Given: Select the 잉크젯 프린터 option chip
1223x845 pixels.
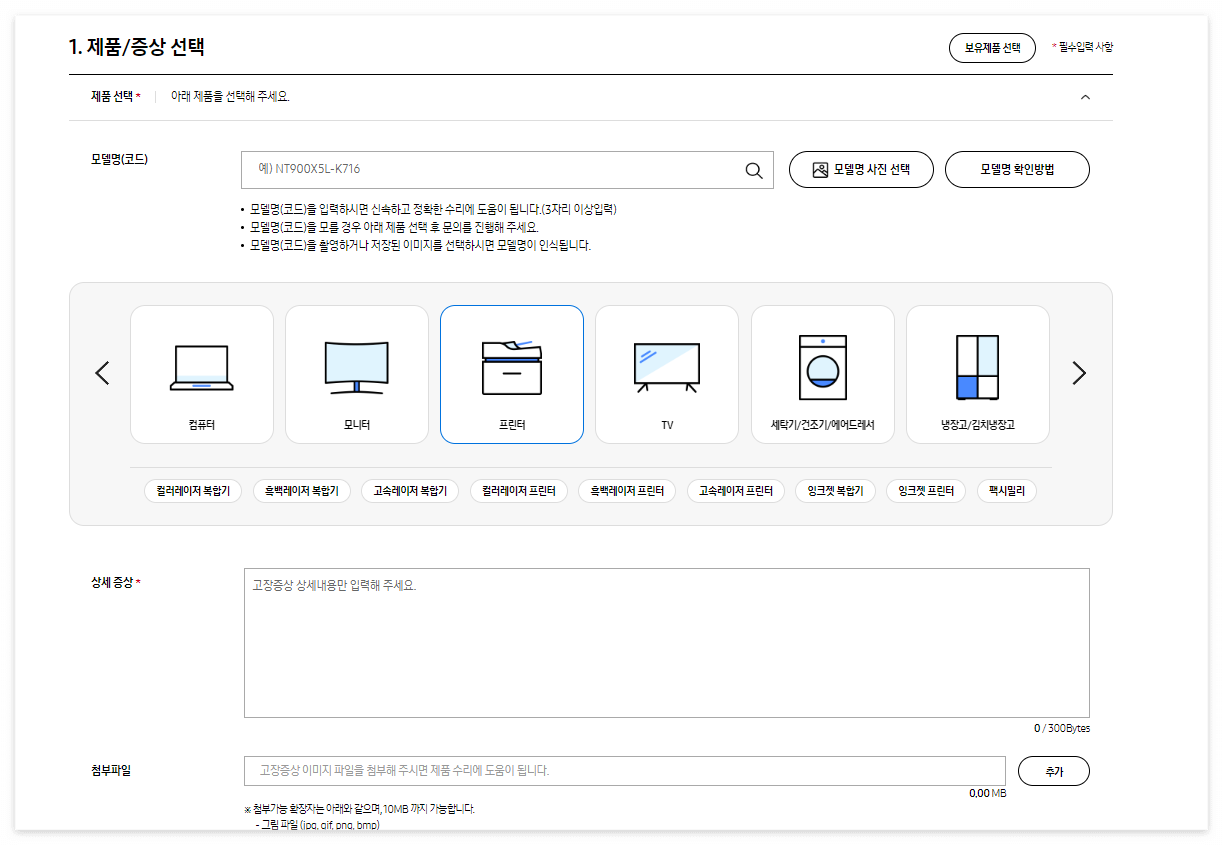Looking at the screenshot, I should [x=924, y=491].
